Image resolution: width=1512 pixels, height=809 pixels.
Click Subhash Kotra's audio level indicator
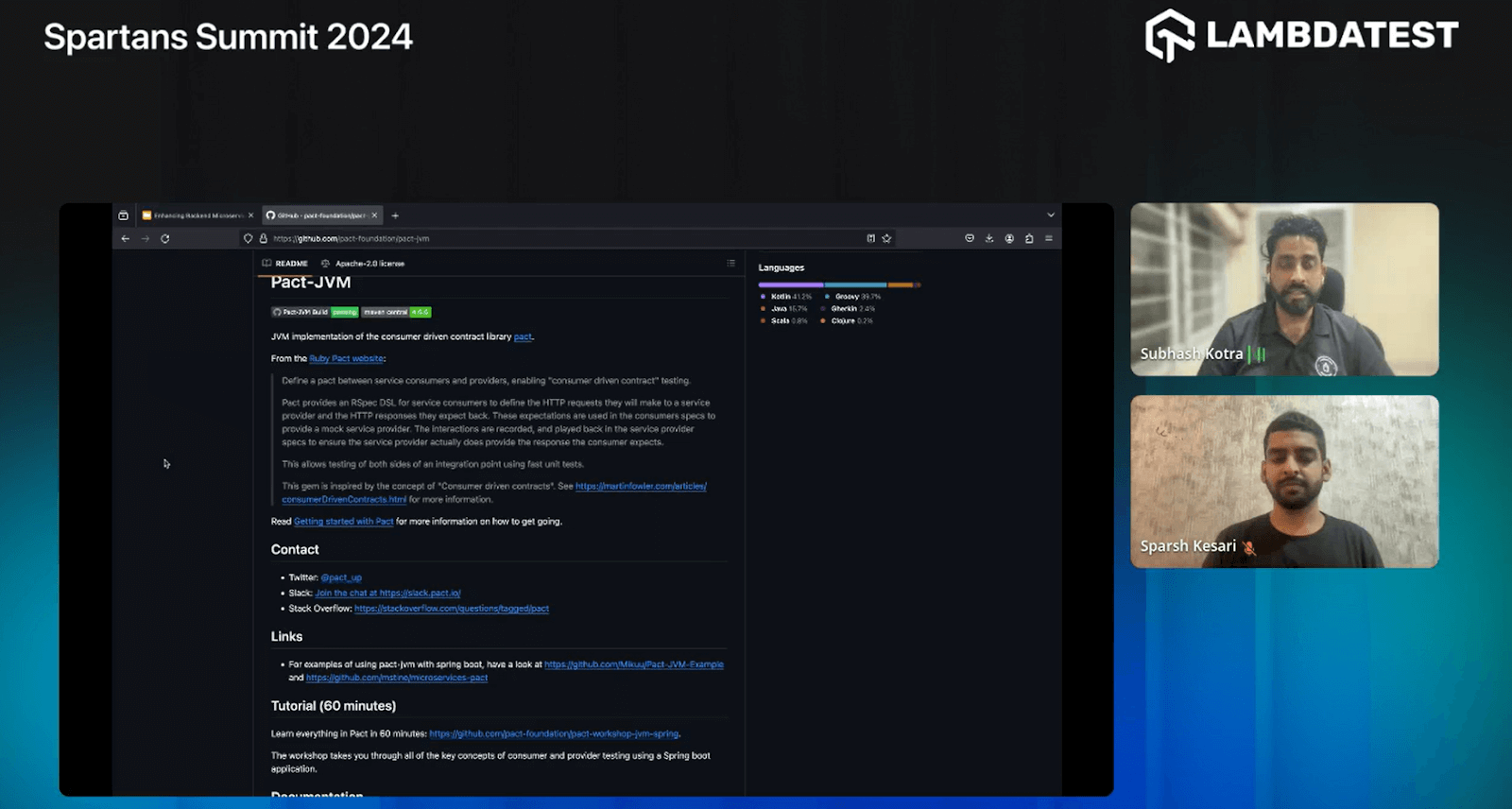click(x=1258, y=354)
